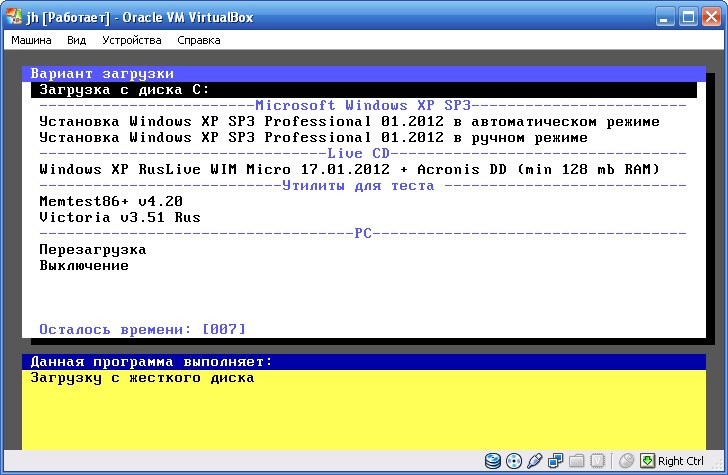
Task: Click the VirtualBox icon in the title bar
Action: [x=14, y=17]
